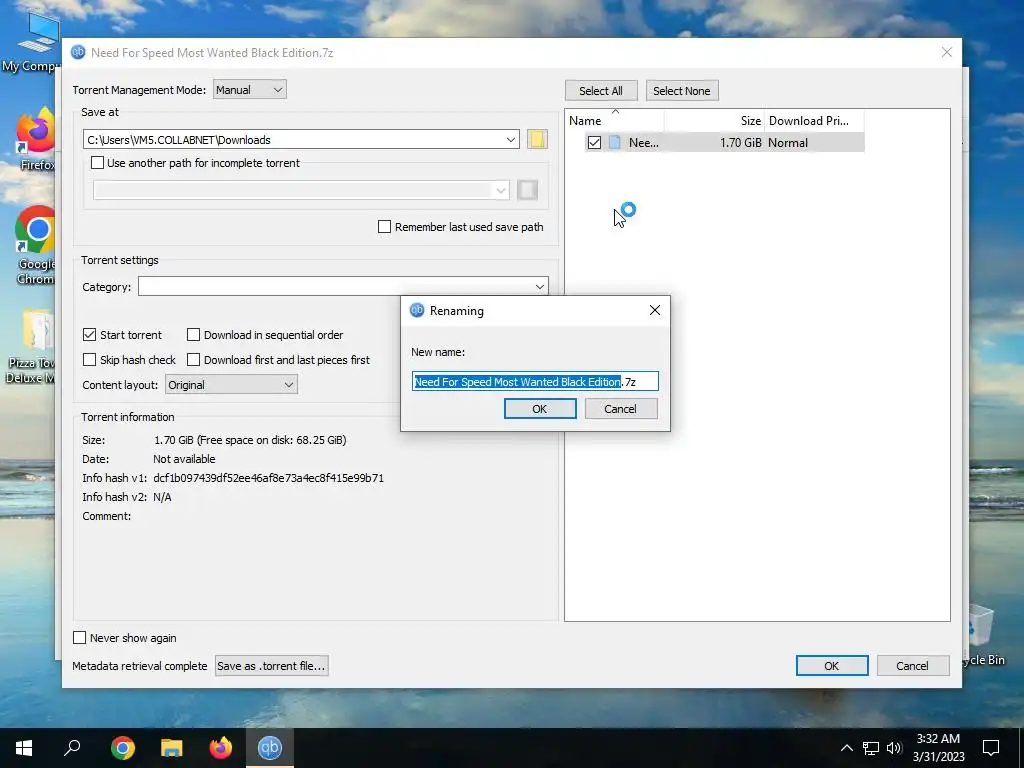Click the qBittorrent icon in the Renaming dialog title
This screenshot has height=768, width=1024.
(417, 310)
